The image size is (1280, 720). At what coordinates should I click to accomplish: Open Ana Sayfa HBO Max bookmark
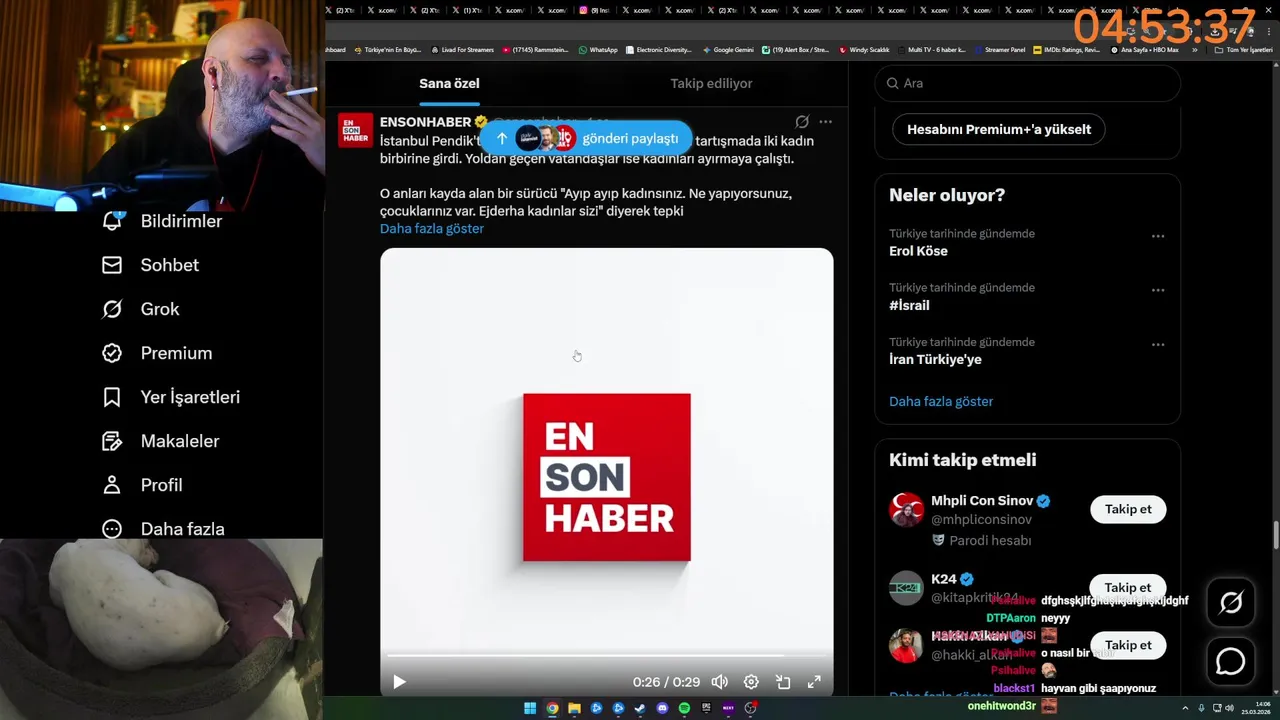(1144, 49)
